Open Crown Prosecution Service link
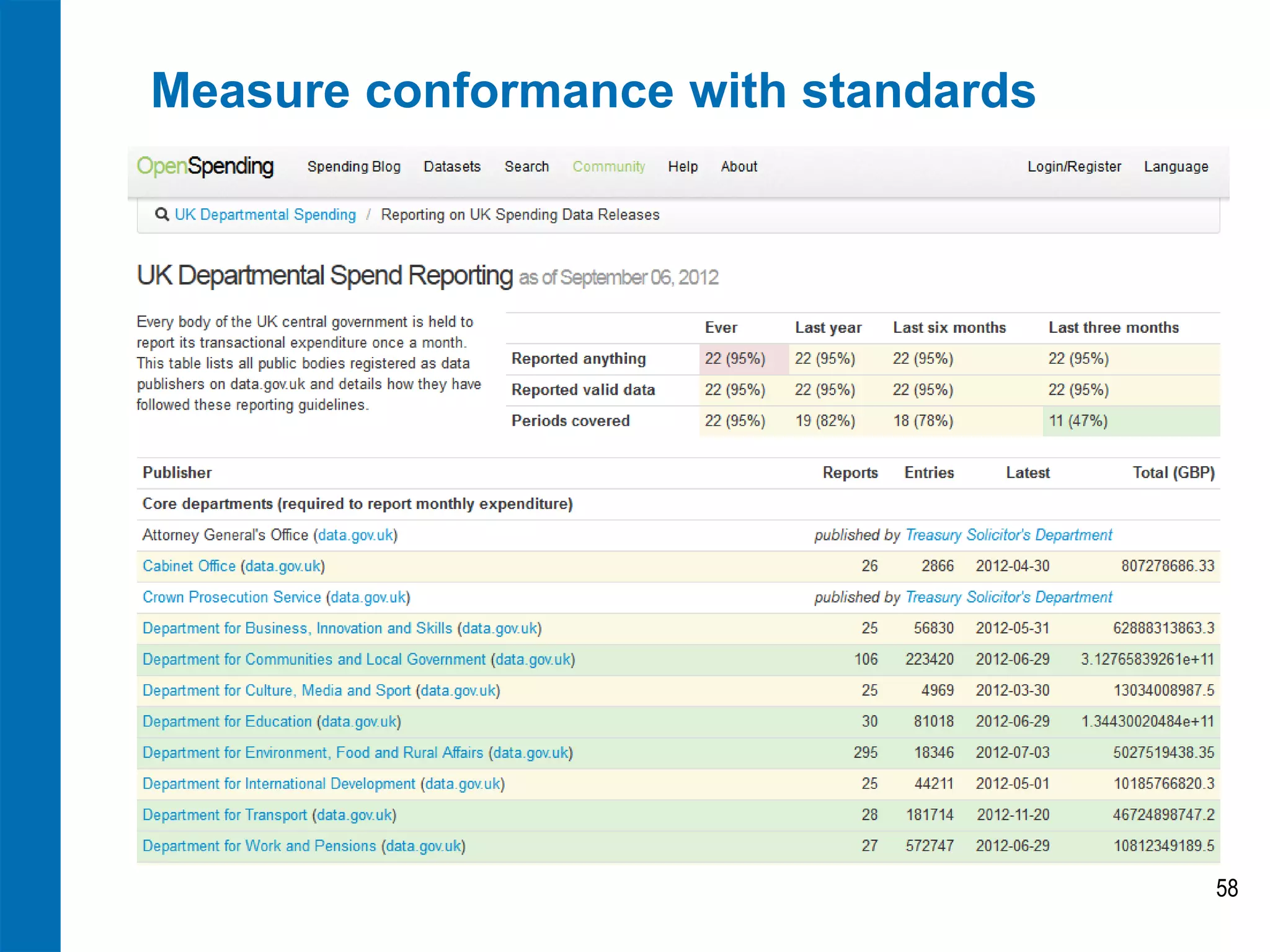 point(232,597)
